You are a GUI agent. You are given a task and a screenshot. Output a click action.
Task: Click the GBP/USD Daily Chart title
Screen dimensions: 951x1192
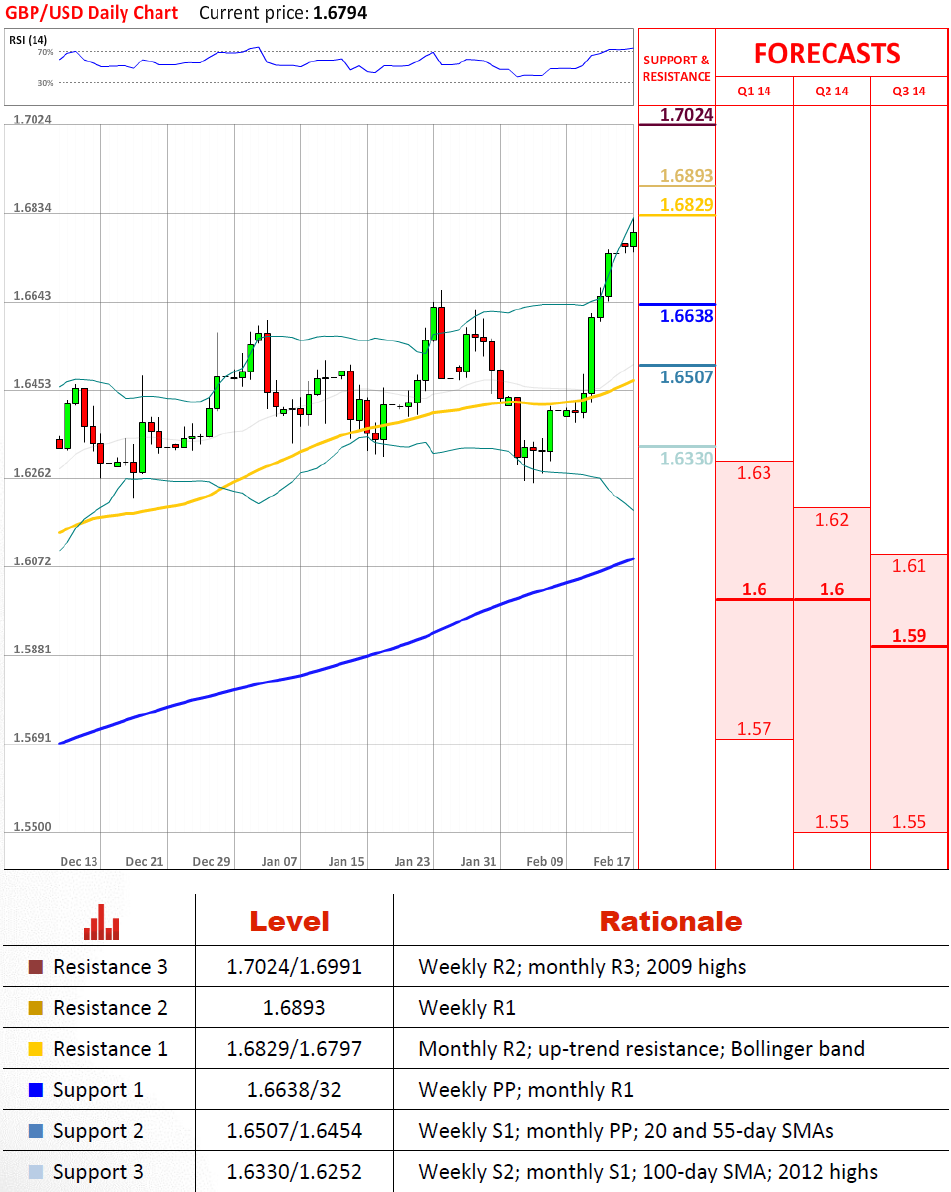[x=92, y=13]
